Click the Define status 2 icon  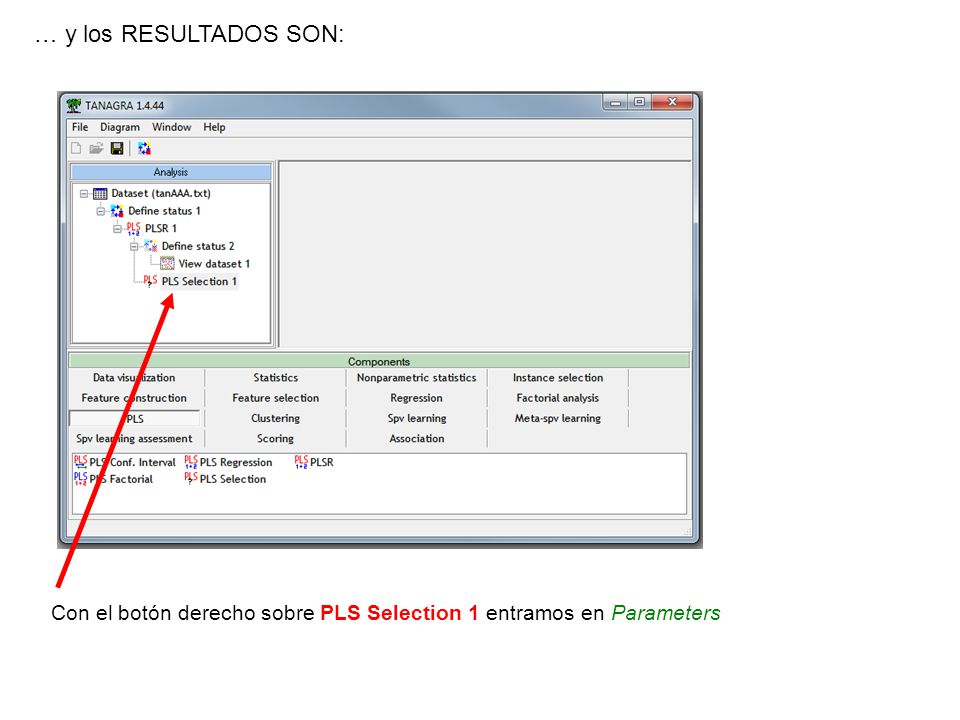(x=151, y=246)
